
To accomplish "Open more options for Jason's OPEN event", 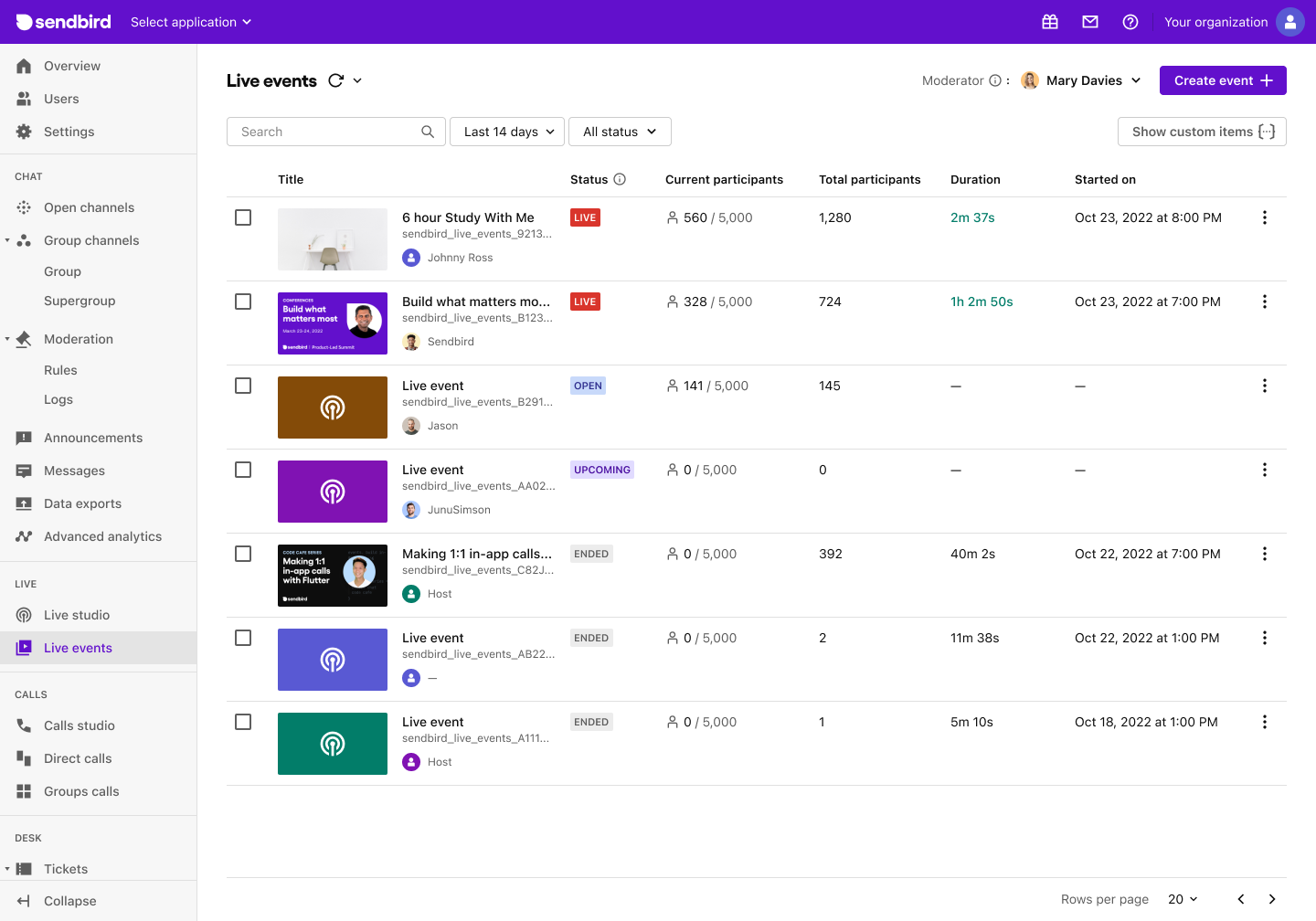I will (1265, 386).
